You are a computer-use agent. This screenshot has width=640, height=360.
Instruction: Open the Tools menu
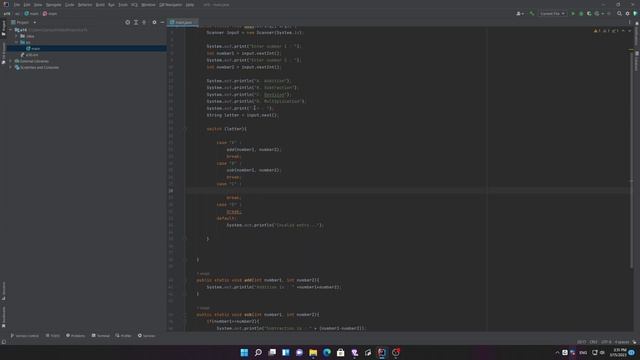(x=123, y=5)
